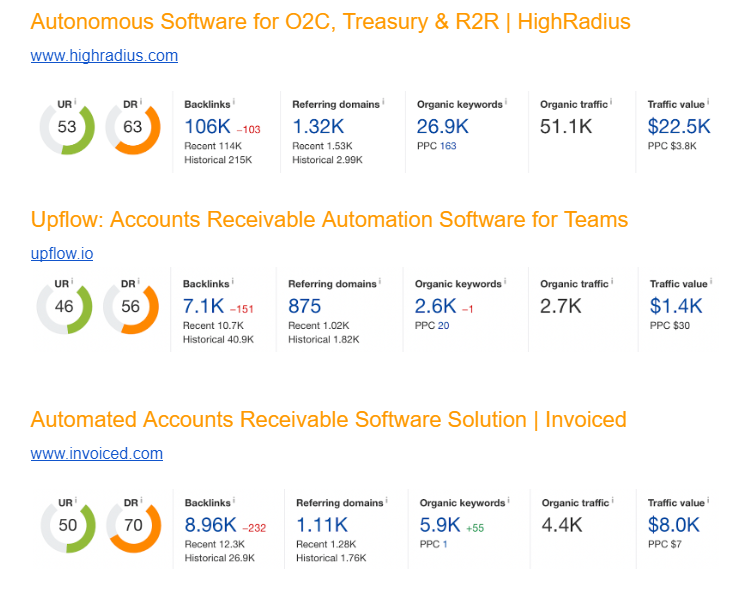The image size is (747, 590).
Task: Click info icon beside Invoiced Referring domains
Action: pyautogui.click(x=386, y=500)
